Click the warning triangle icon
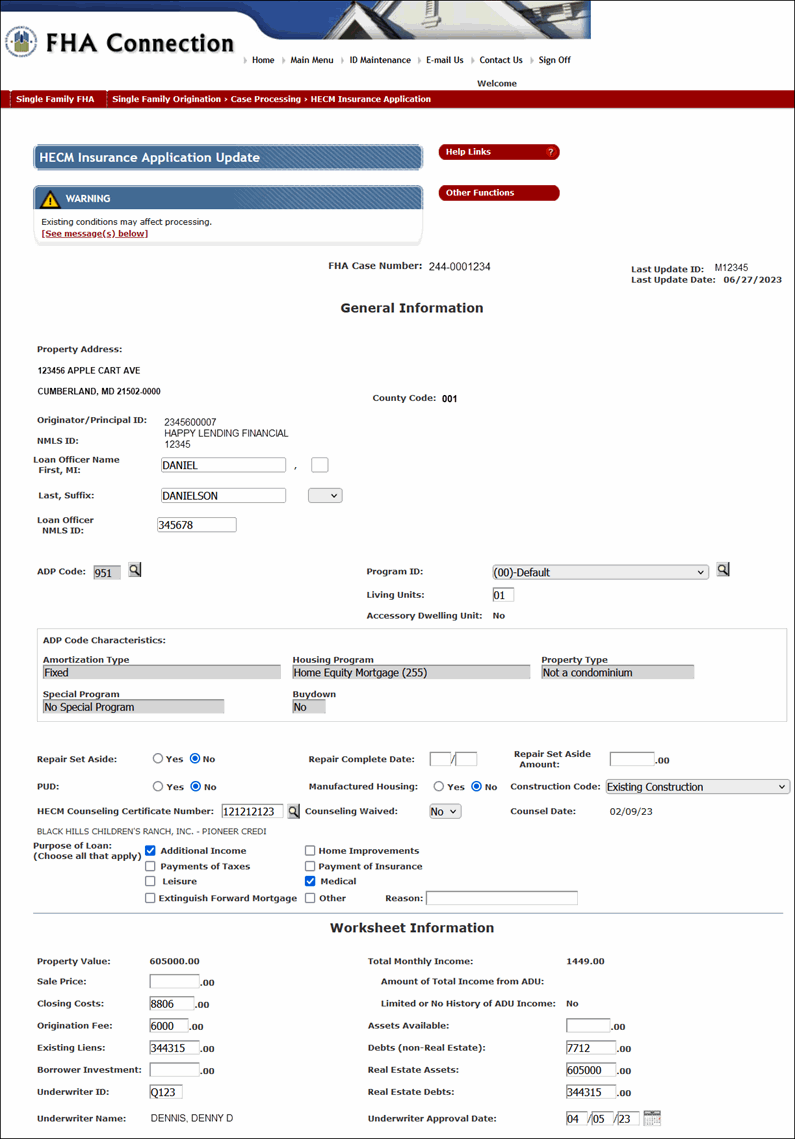Image resolution: width=795 pixels, height=1139 pixels. coord(49,199)
